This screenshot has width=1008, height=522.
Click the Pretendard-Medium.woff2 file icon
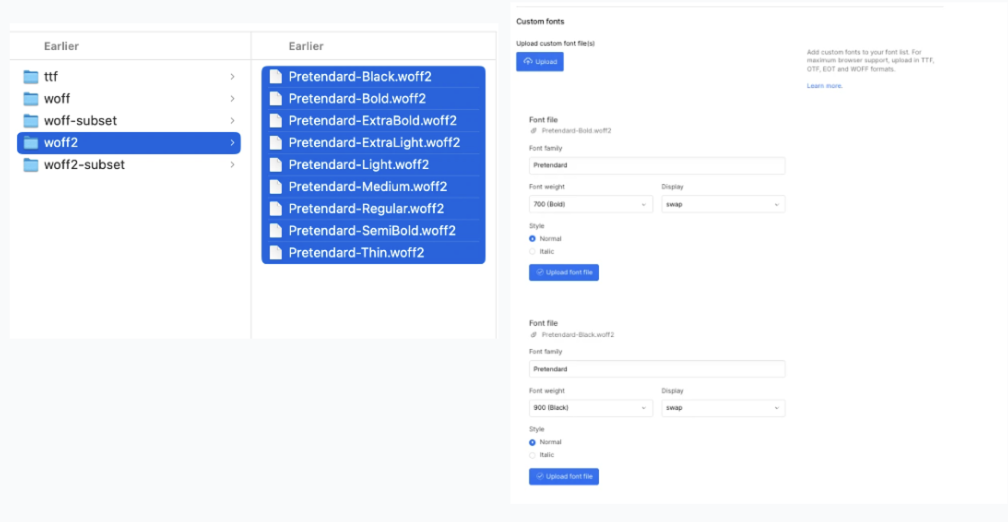pos(276,187)
